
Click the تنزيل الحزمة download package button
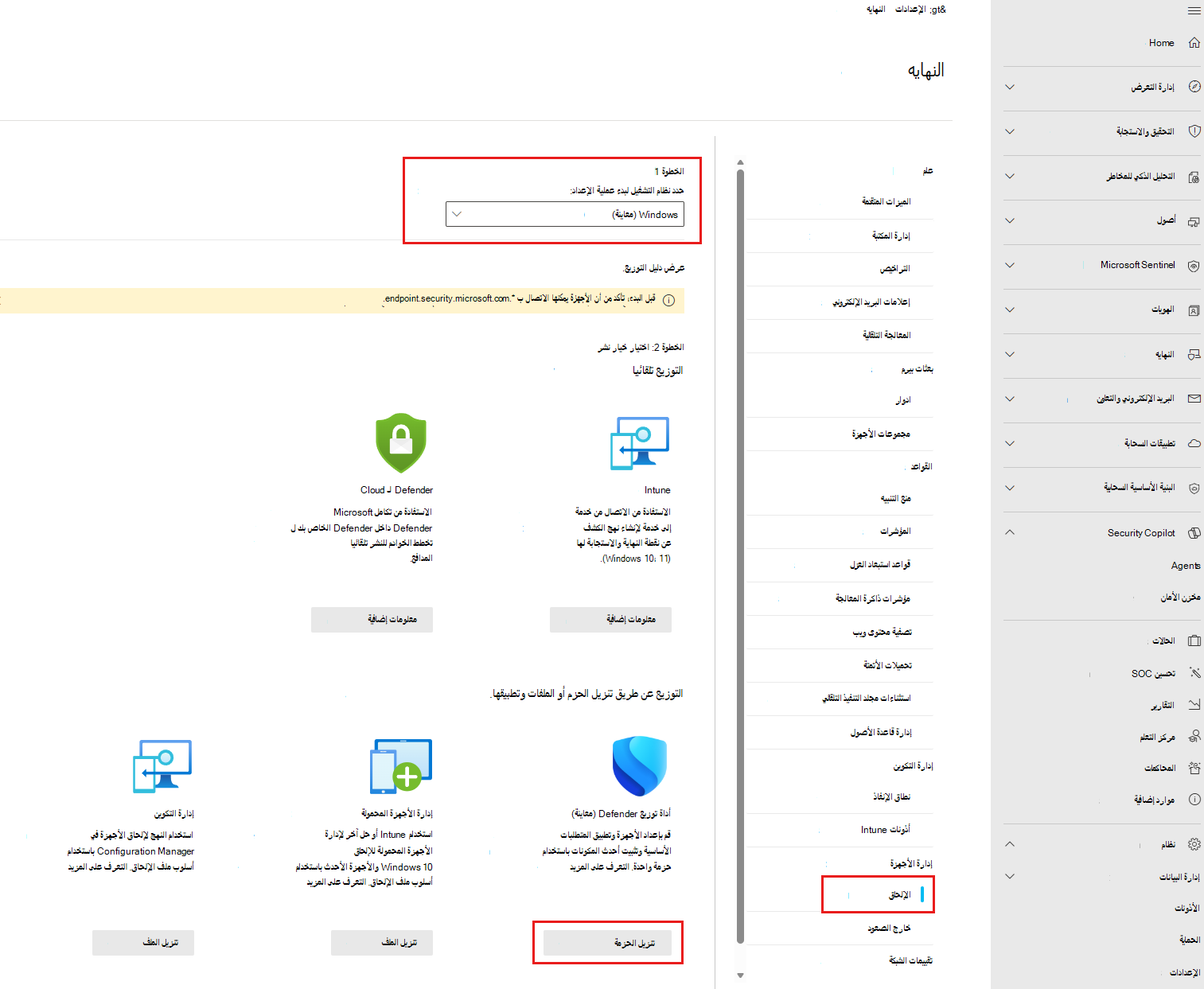(608, 943)
